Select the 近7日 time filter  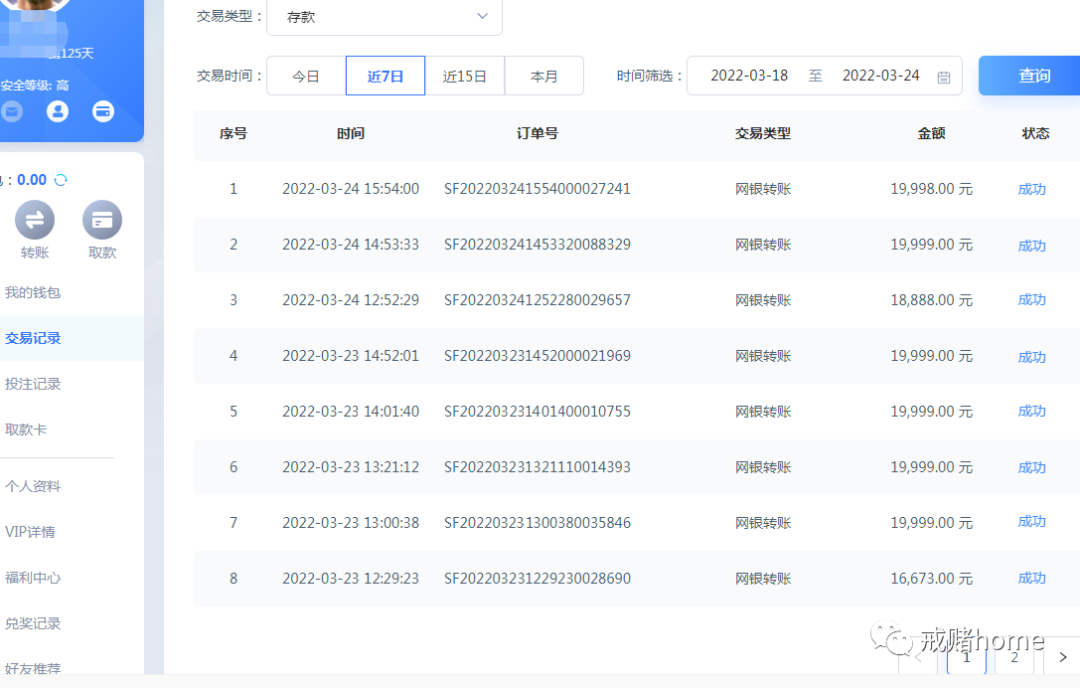click(x=385, y=76)
